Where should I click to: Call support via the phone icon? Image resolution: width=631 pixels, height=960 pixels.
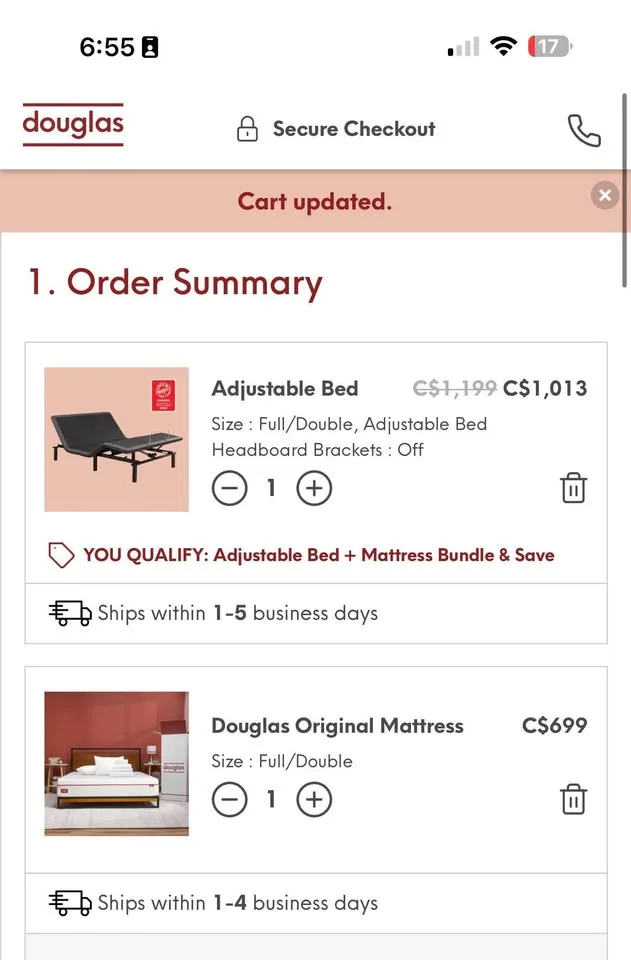point(584,129)
